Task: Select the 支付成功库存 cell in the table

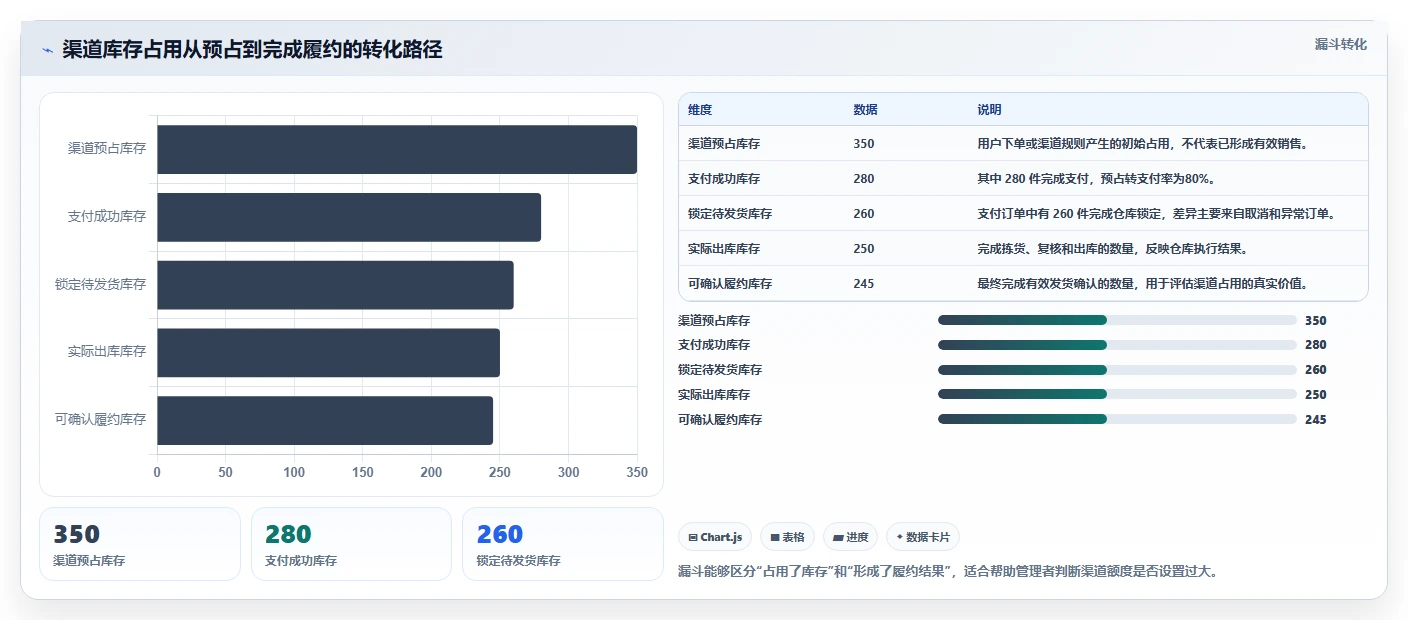Action: click(x=724, y=179)
